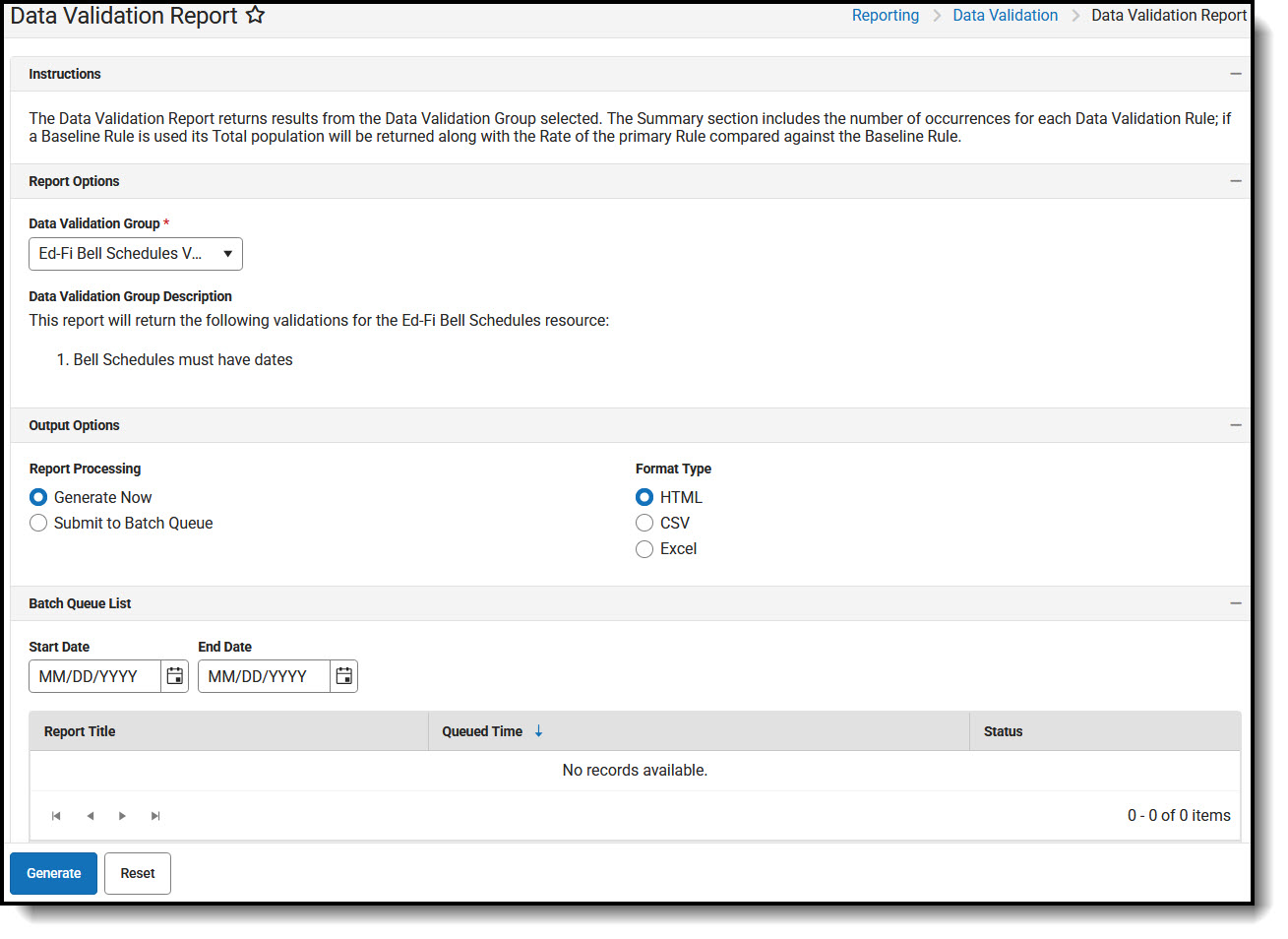Image resolution: width=1288 pixels, height=939 pixels.
Task: Navigate to Reporting via breadcrumb
Action: [885, 15]
